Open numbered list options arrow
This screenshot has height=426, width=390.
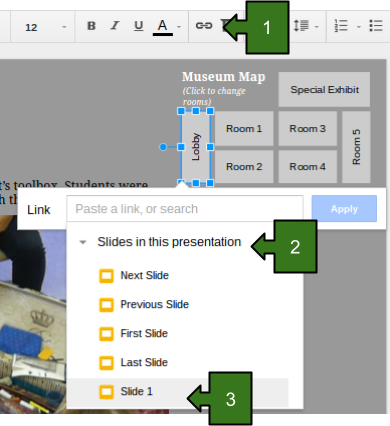[x=359, y=27]
